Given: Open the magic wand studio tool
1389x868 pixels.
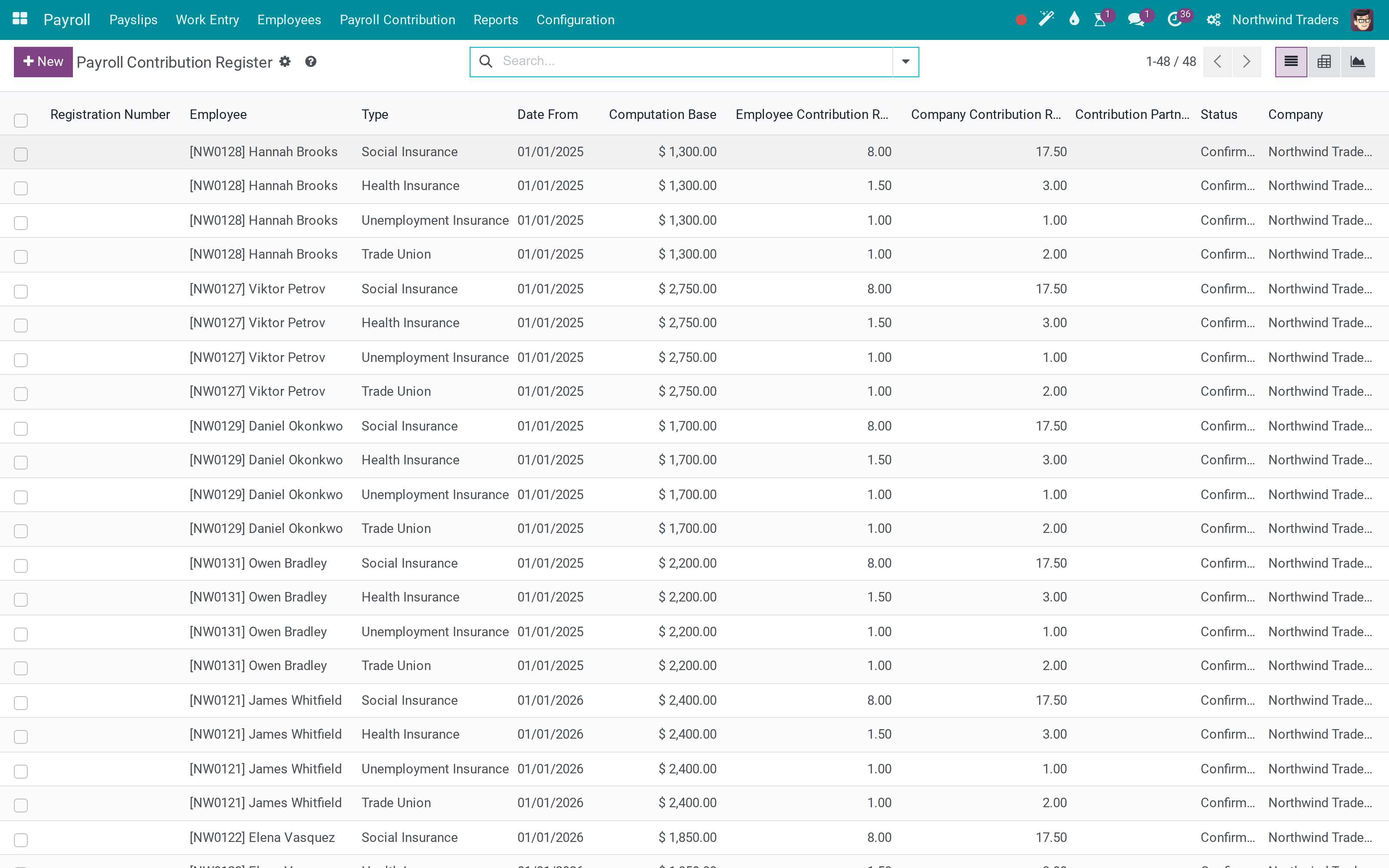Looking at the screenshot, I should (x=1047, y=20).
